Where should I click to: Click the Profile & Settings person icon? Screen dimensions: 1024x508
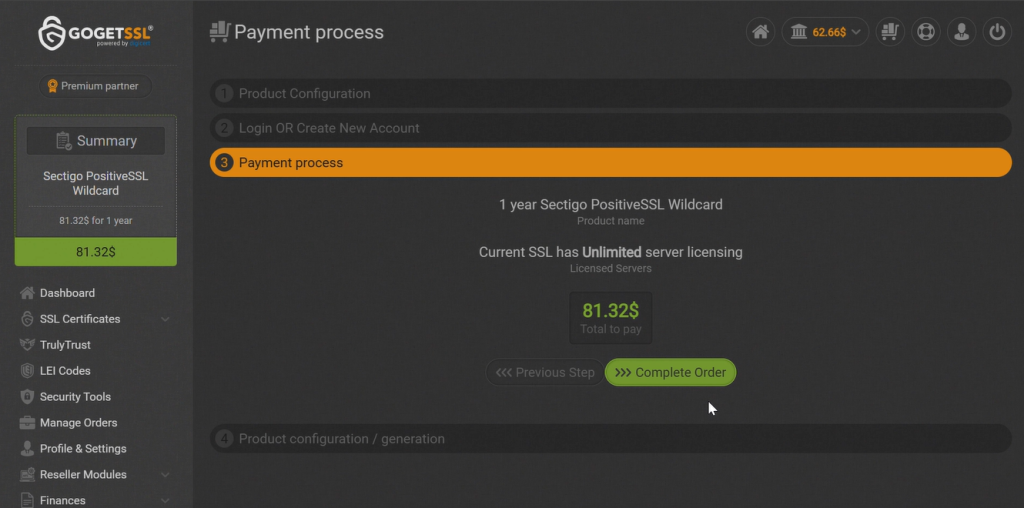click(27, 449)
